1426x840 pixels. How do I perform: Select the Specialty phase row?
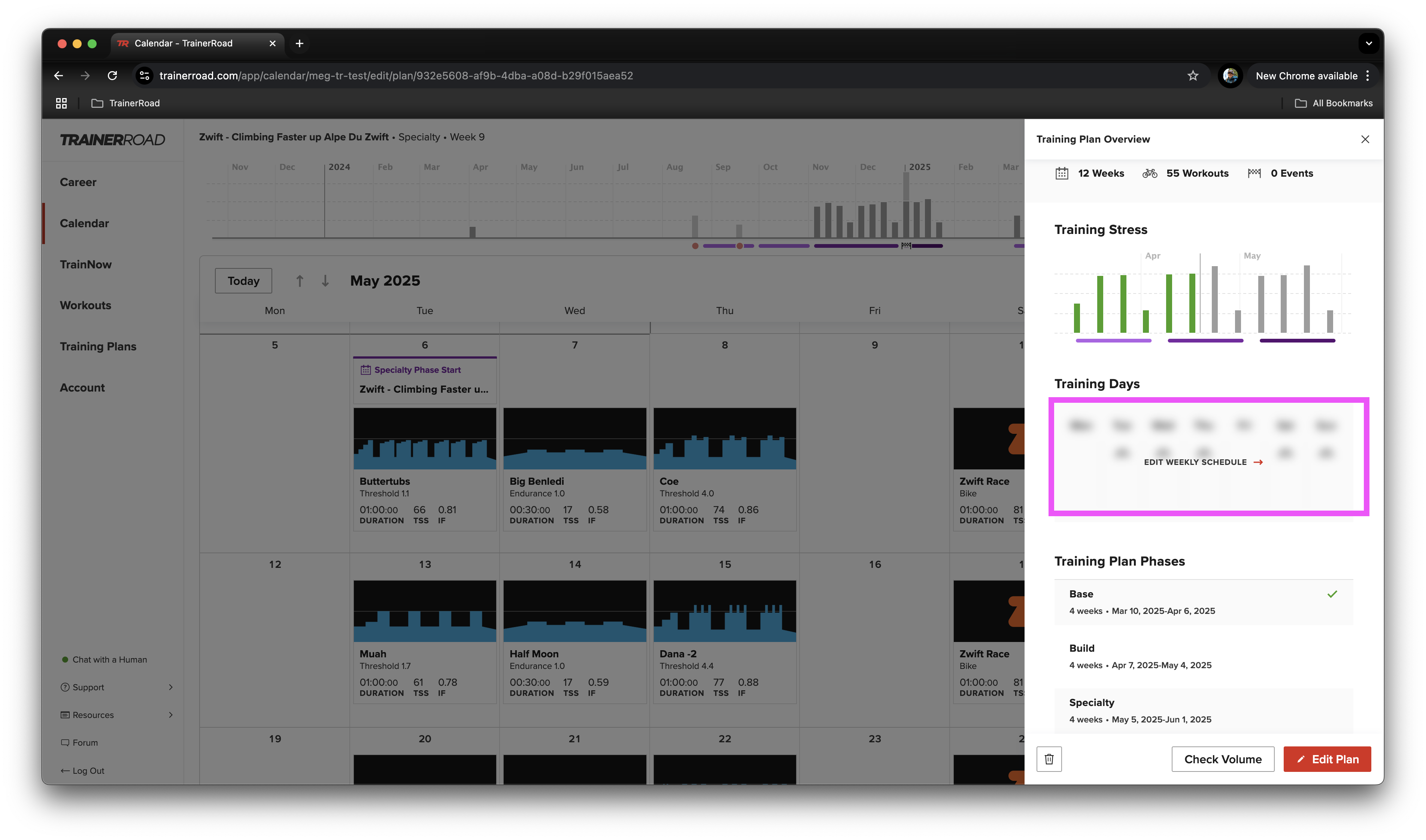pos(1203,711)
